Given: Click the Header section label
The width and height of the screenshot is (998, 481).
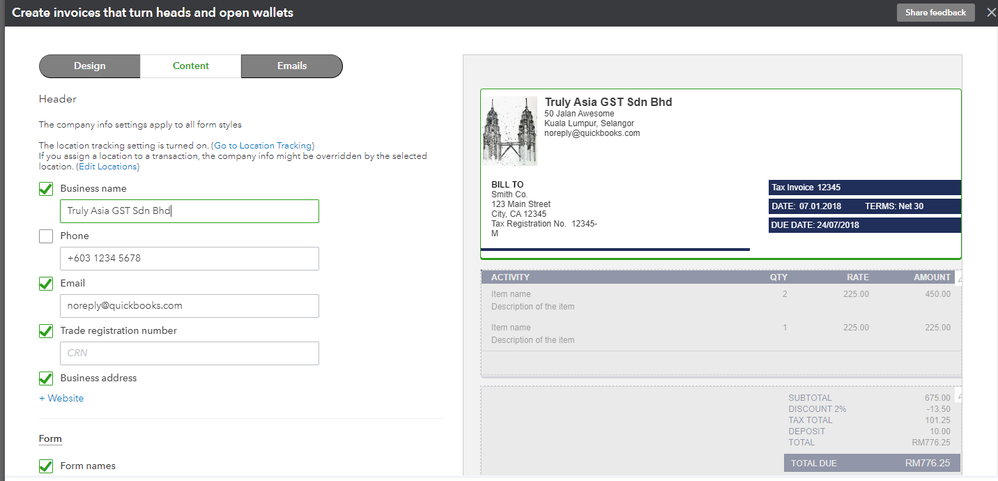Looking at the screenshot, I should point(57,99).
